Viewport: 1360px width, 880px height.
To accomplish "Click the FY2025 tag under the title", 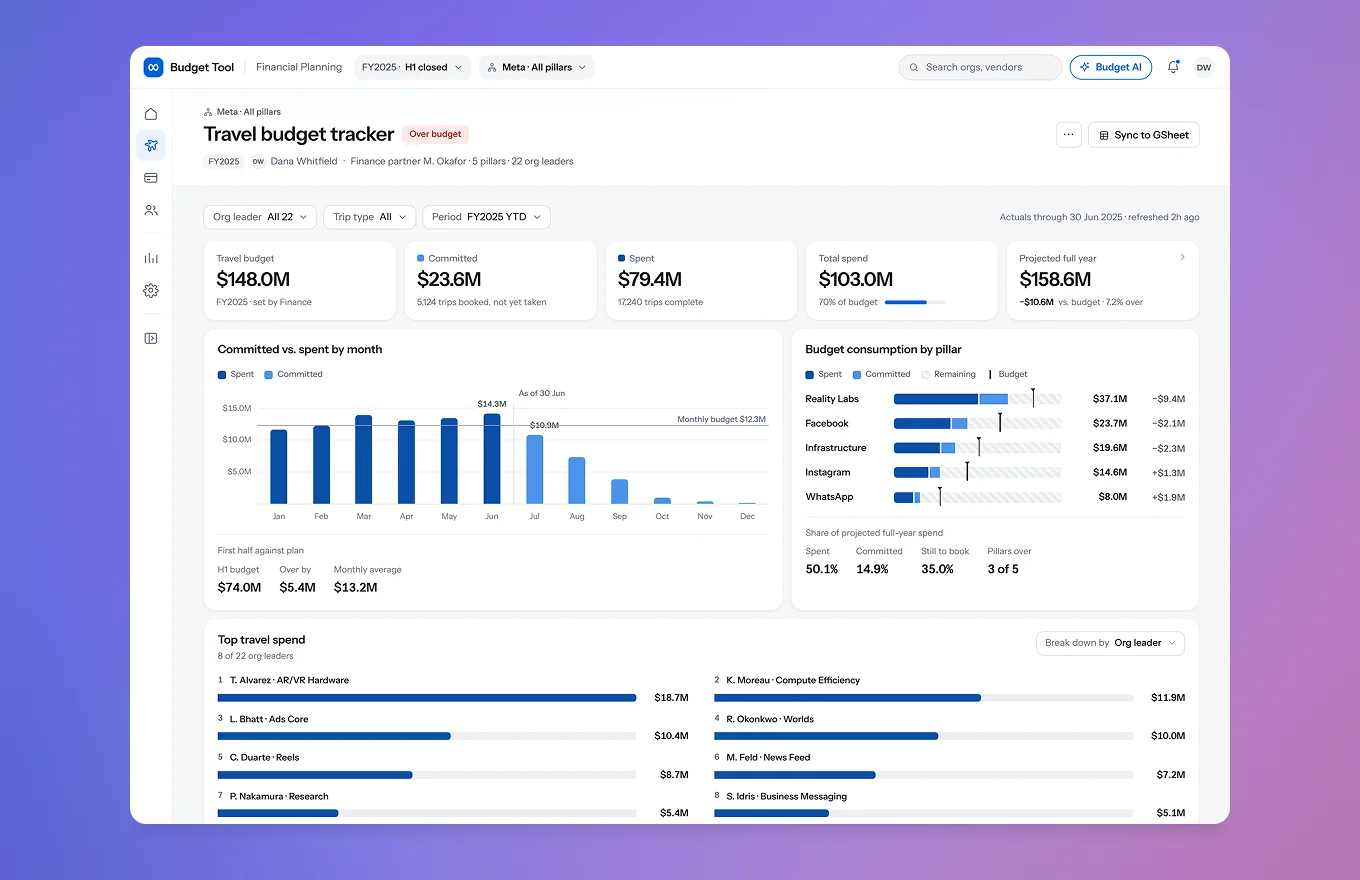I will (224, 161).
